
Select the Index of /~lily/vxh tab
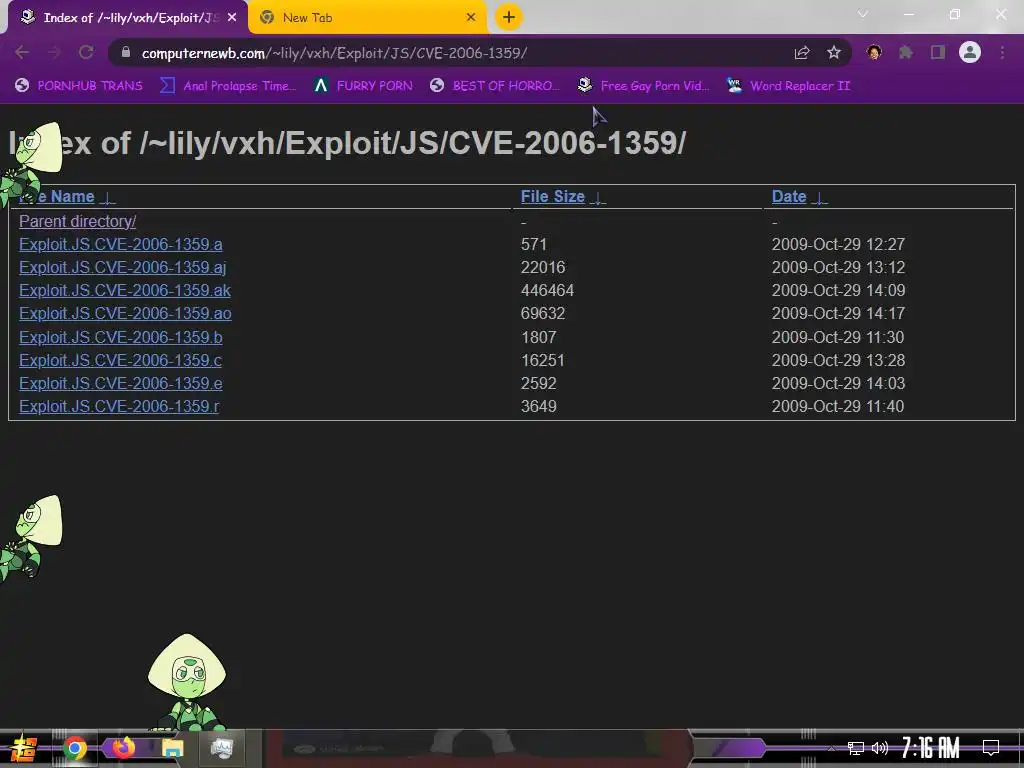(x=127, y=18)
